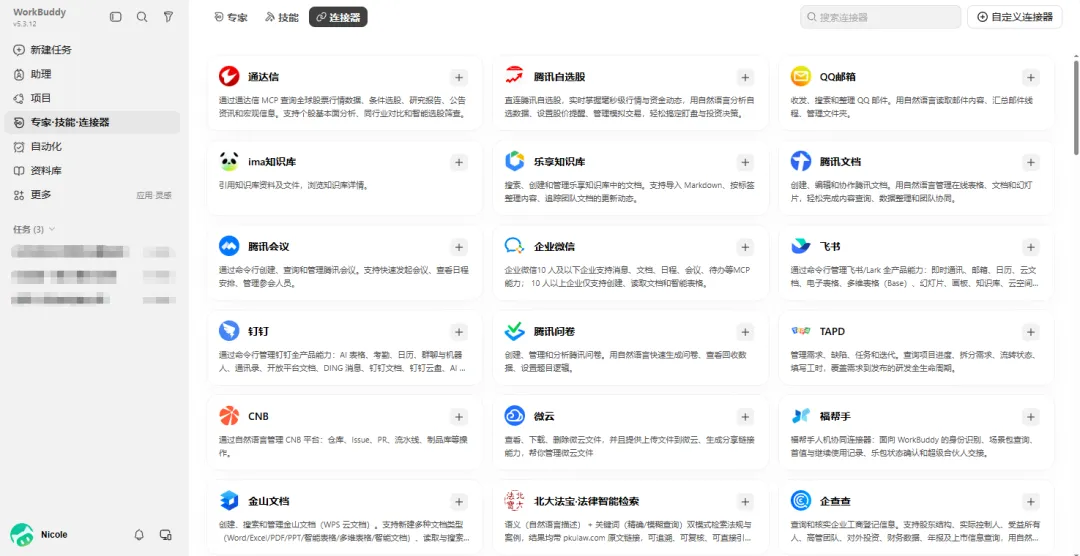Switch to the 技能 tab
This screenshot has width=1080, height=556.
click(x=282, y=17)
